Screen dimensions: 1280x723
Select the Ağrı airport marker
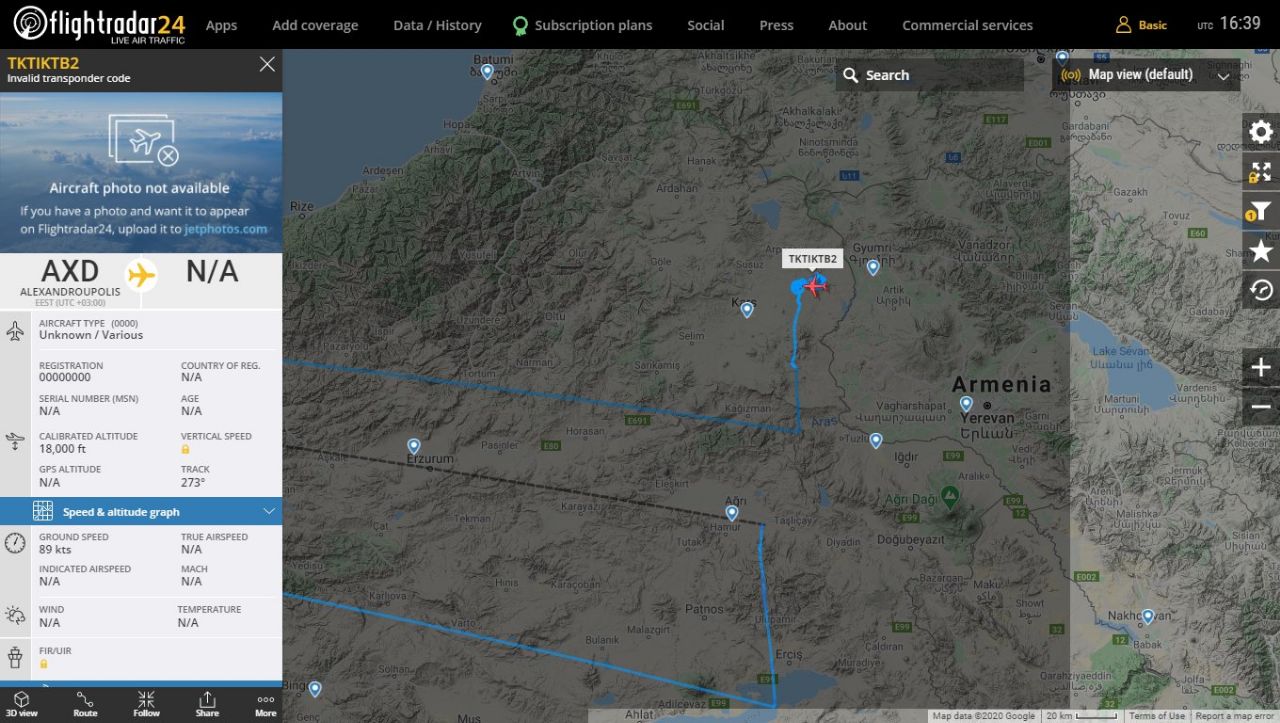(x=732, y=513)
